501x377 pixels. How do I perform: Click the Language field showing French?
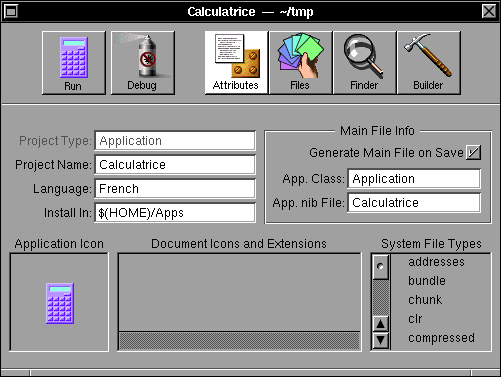pyautogui.click(x=175, y=189)
